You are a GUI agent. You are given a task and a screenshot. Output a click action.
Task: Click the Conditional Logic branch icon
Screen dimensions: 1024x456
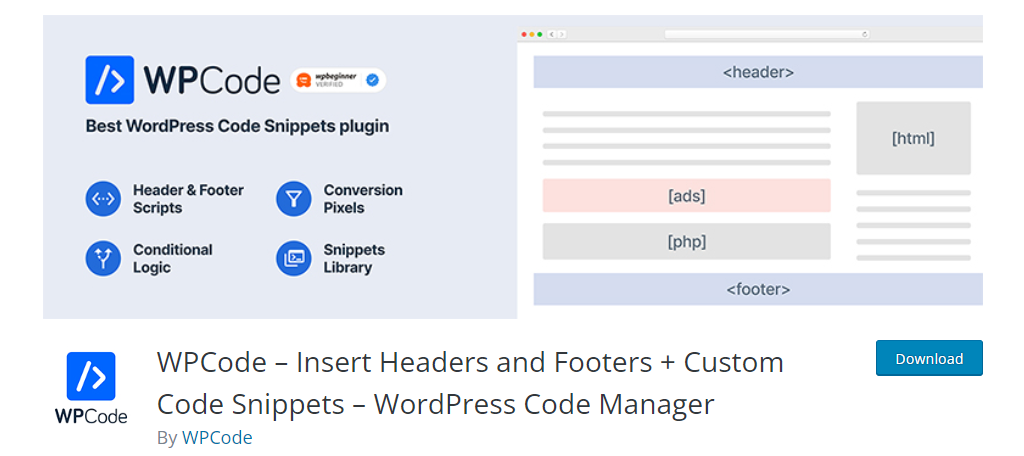point(103,258)
